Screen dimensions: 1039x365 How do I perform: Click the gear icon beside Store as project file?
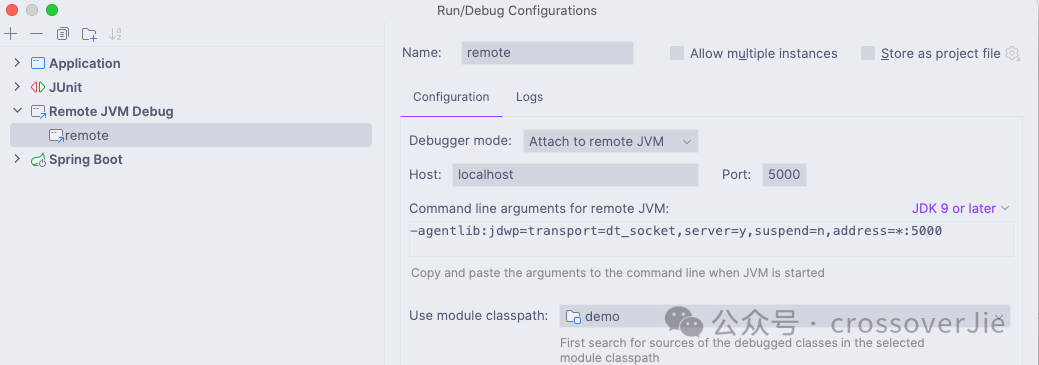click(x=1012, y=54)
